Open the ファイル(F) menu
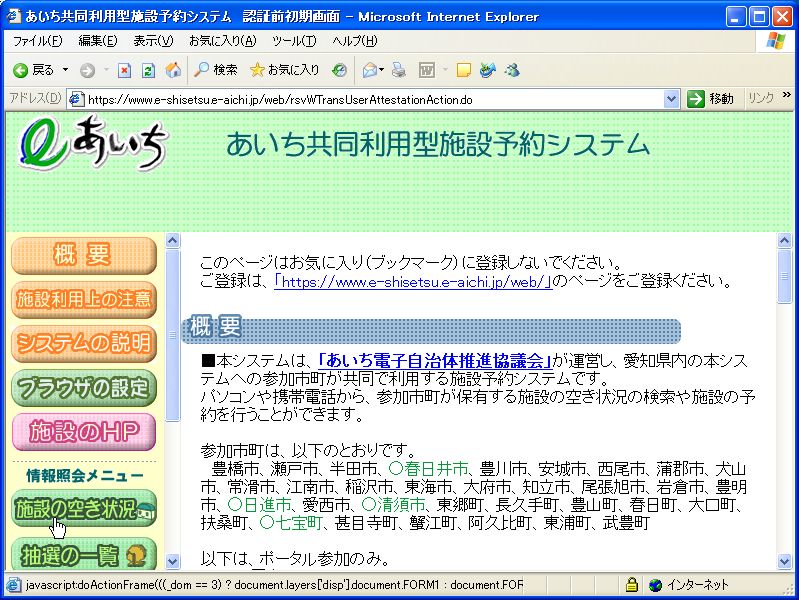Screen dimensions: 799x600 click(37, 41)
